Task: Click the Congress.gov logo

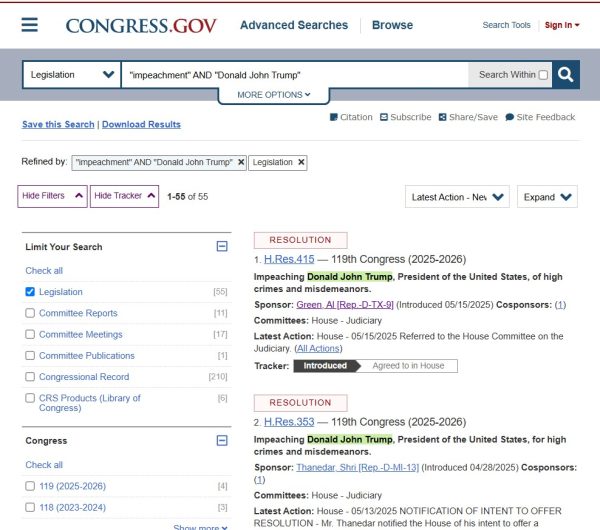Action: [x=141, y=26]
